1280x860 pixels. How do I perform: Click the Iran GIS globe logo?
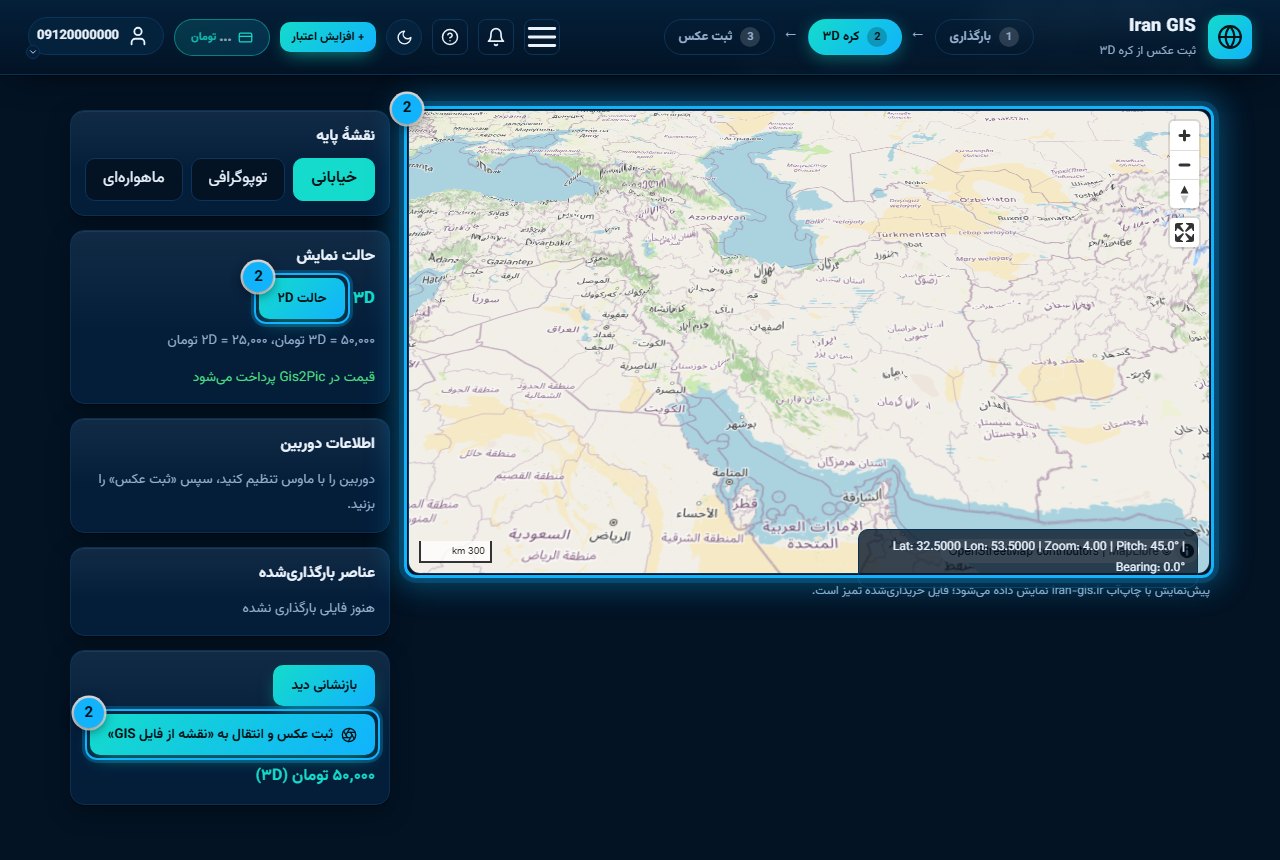pos(1230,37)
